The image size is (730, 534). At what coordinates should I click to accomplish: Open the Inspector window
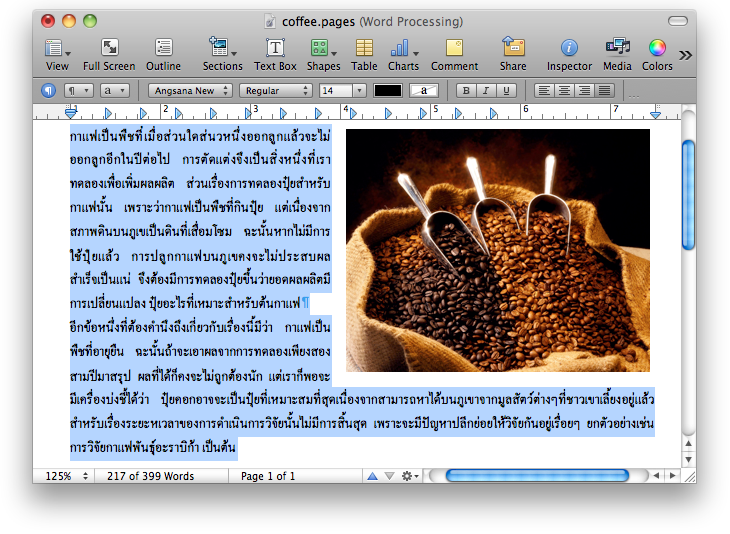point(569,55)
